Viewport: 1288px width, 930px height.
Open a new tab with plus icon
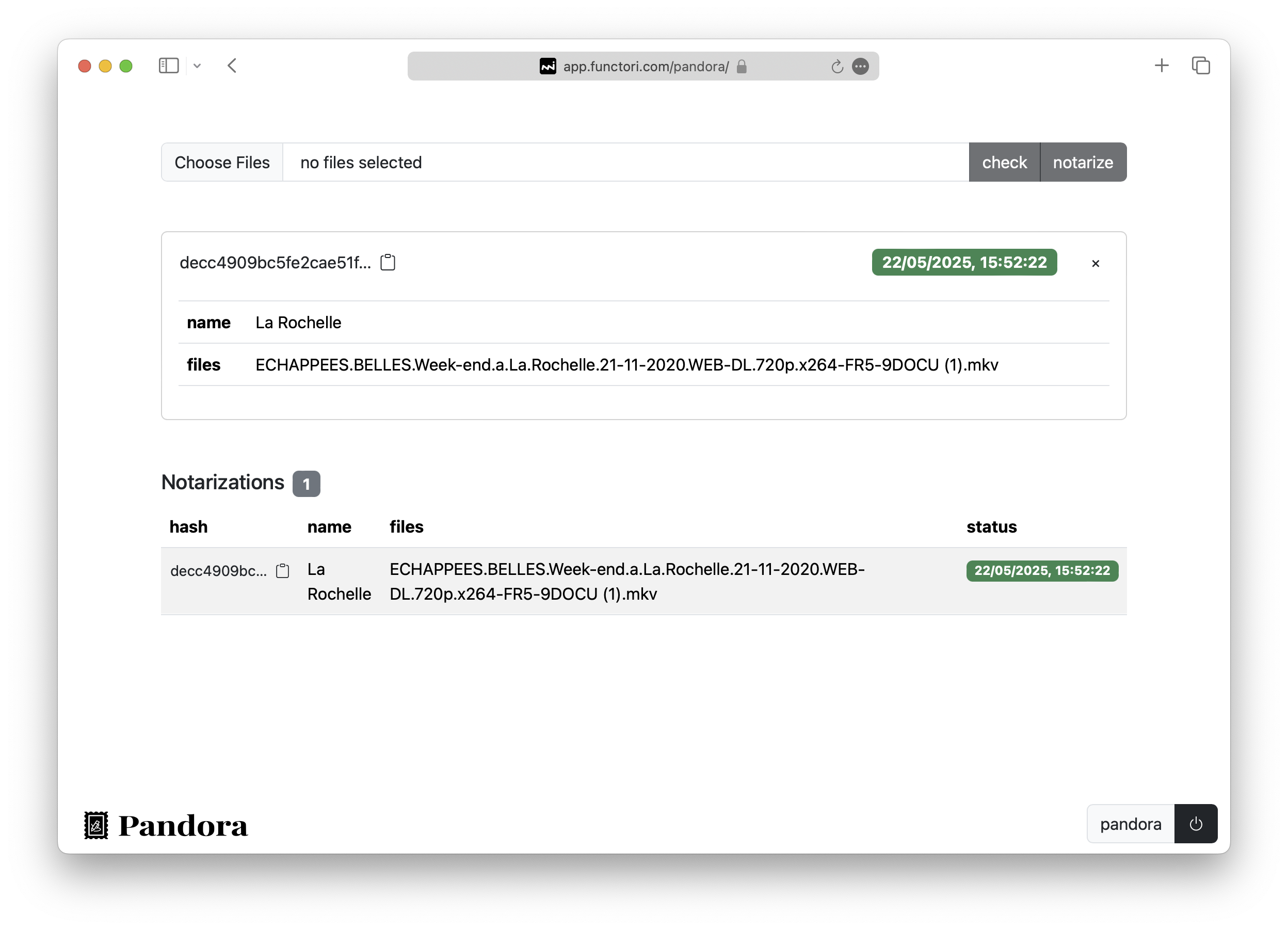pyautogui.click(x=1162, y=66)
